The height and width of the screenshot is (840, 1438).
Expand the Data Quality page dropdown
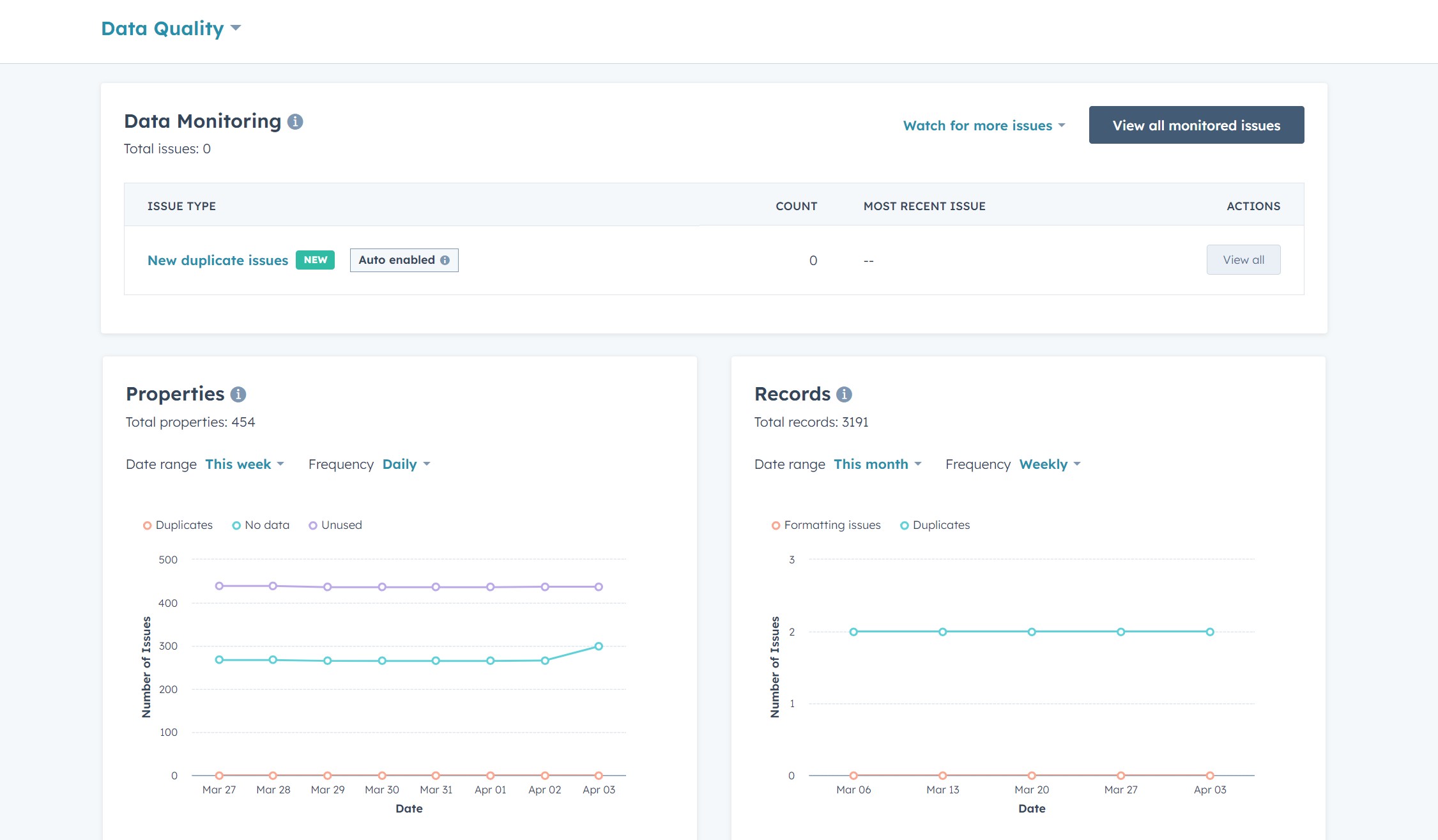(x=236, y=28)
